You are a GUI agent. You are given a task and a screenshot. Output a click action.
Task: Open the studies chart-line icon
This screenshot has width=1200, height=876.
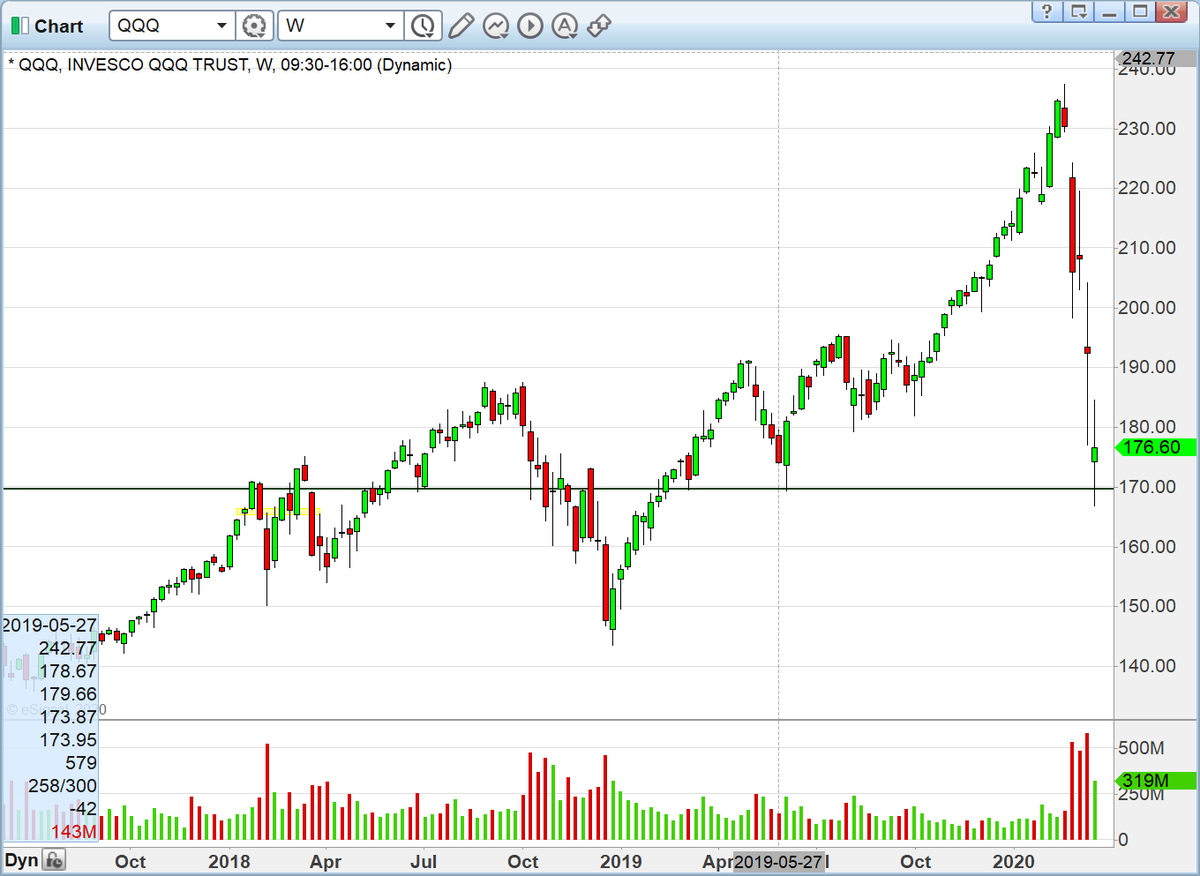(495, 26)
